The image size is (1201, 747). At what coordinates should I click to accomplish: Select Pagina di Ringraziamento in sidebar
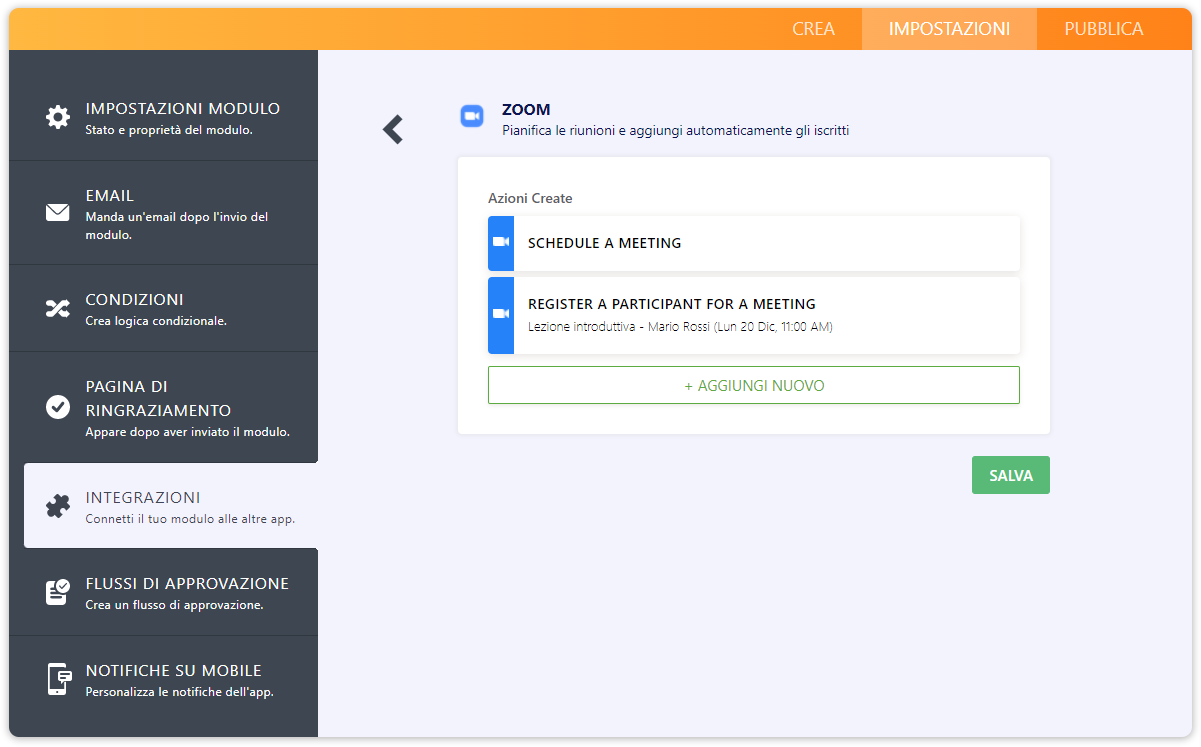(164, 408)
